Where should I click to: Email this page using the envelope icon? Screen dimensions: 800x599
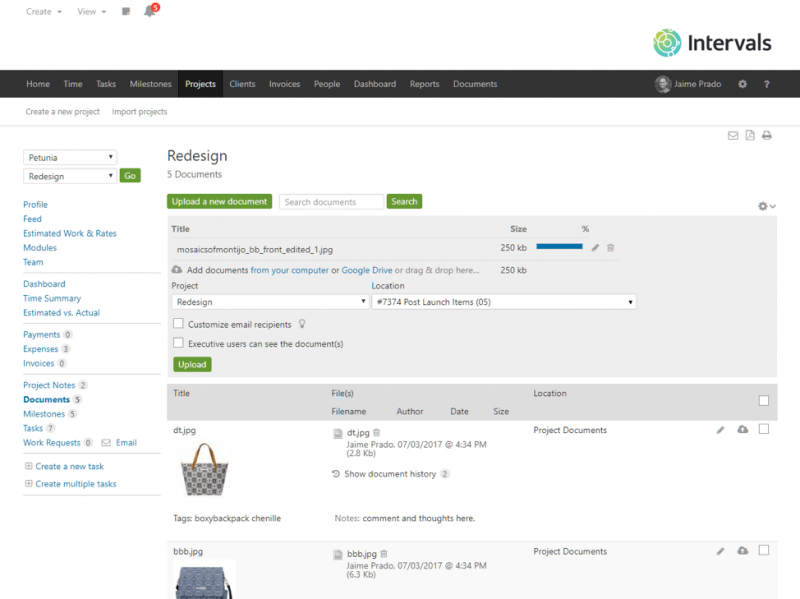click(x=733, y=136)
